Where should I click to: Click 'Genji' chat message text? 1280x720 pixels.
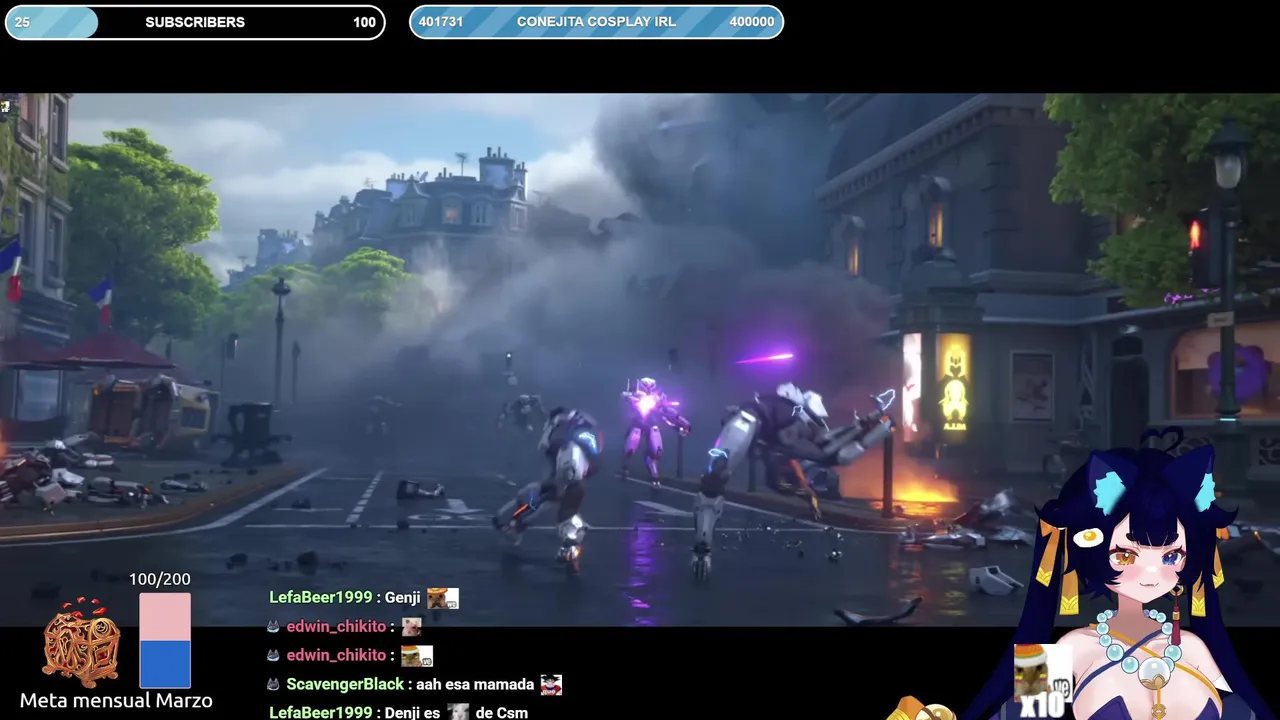[403, 598]
